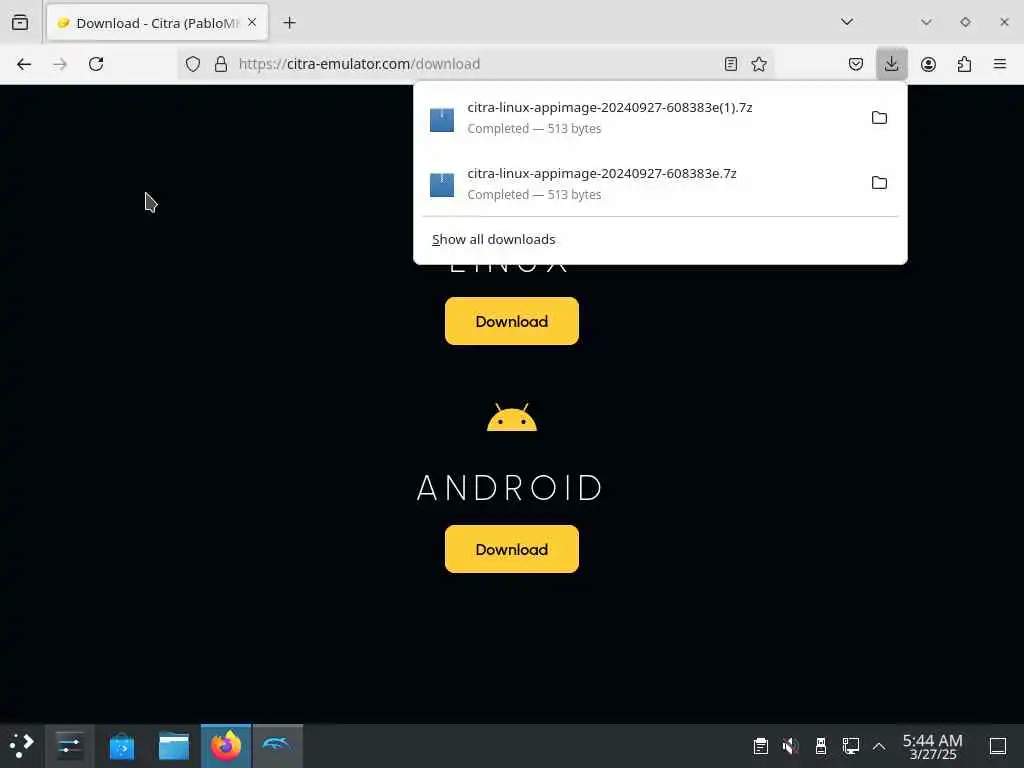The height and width of the screenshot is (768, 1024).
Task: Open Dolphin file manager from taskbar
Action: click(174, 746)
